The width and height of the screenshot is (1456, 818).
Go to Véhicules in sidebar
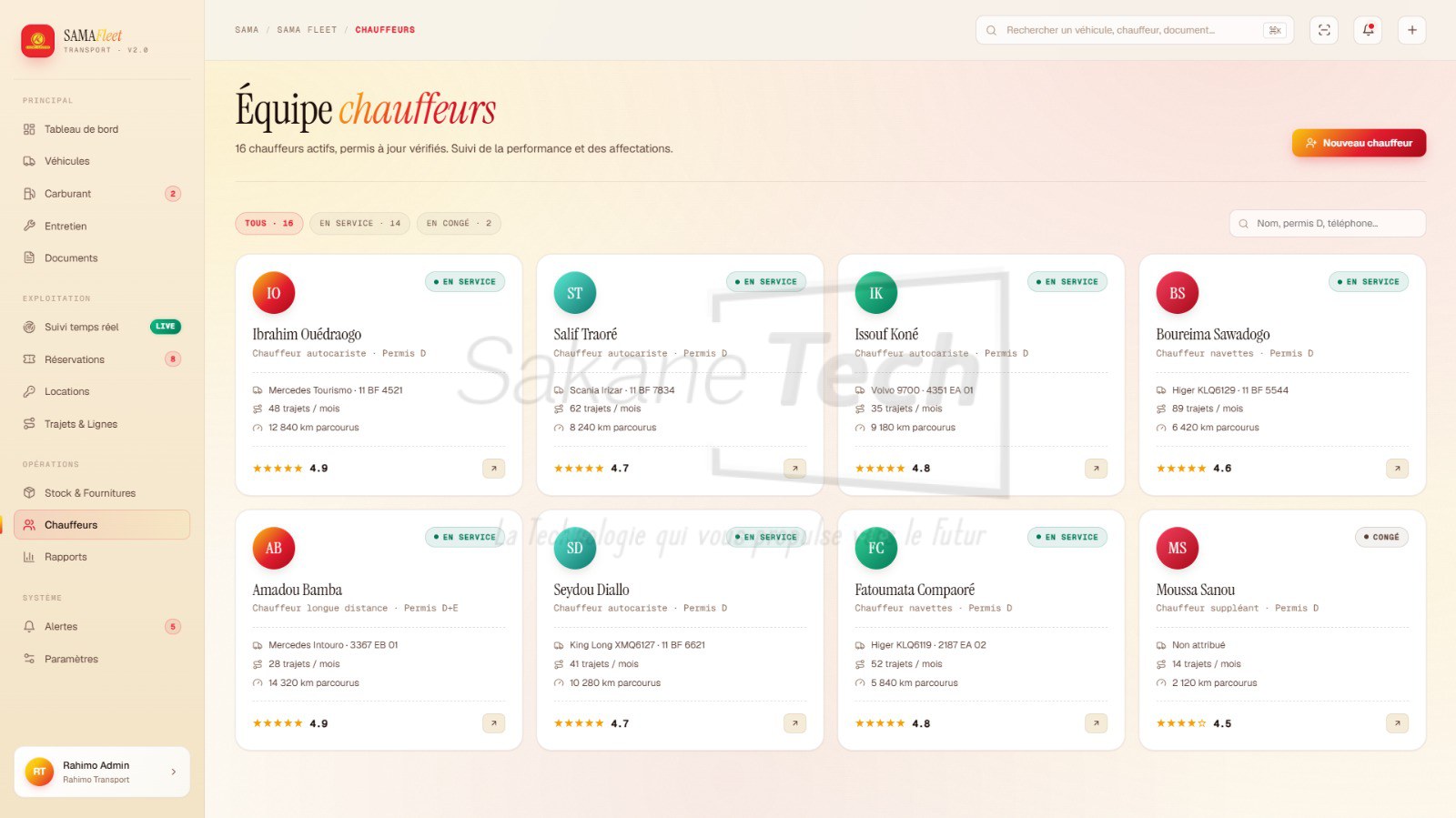pyautogui.click(x=102, y=161)
